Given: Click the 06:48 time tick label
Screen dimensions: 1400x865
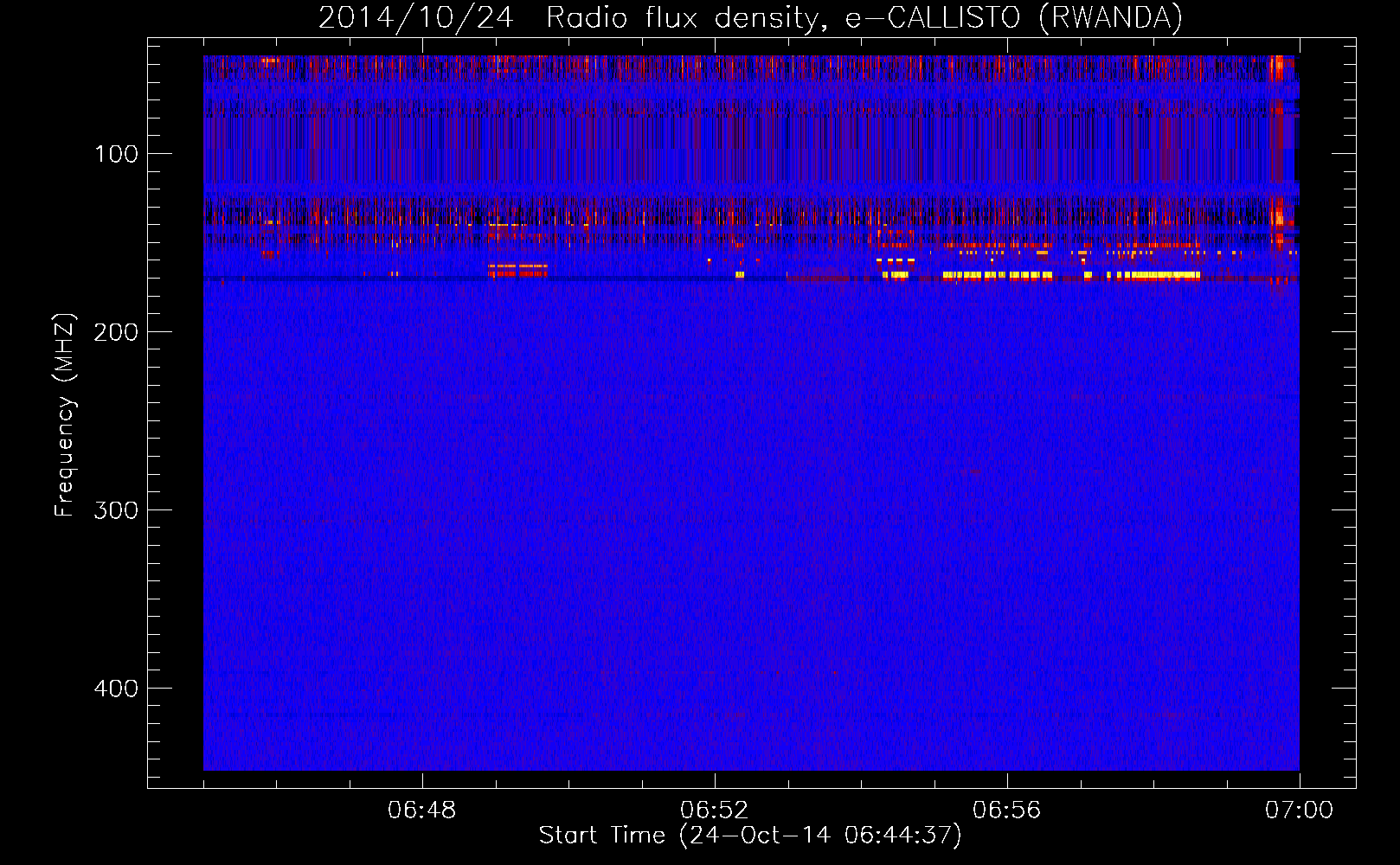Looking at the screenshot, I should click(422, 811).
